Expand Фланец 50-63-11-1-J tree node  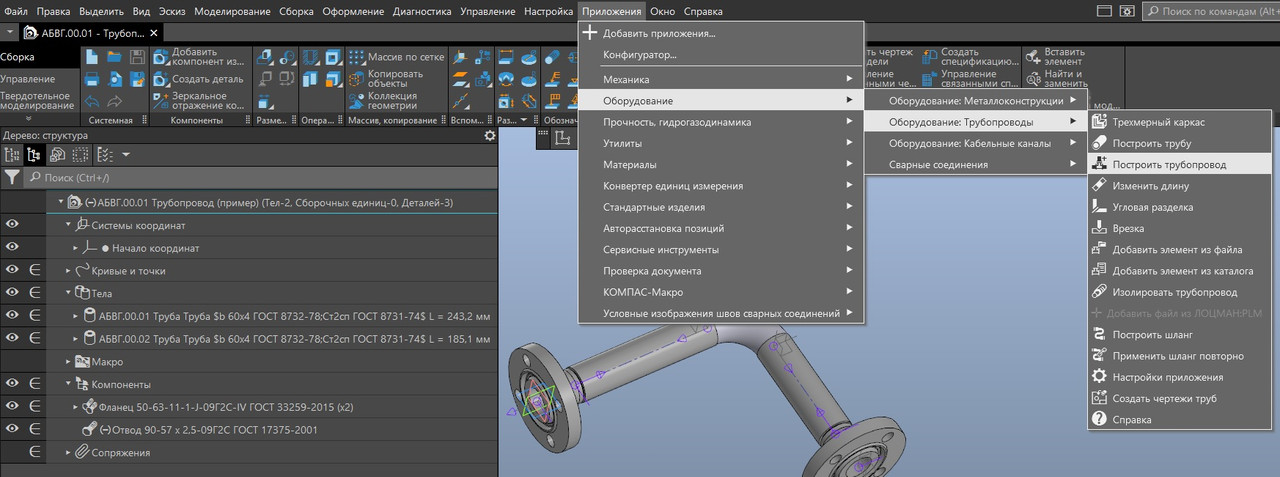[77, 407]
